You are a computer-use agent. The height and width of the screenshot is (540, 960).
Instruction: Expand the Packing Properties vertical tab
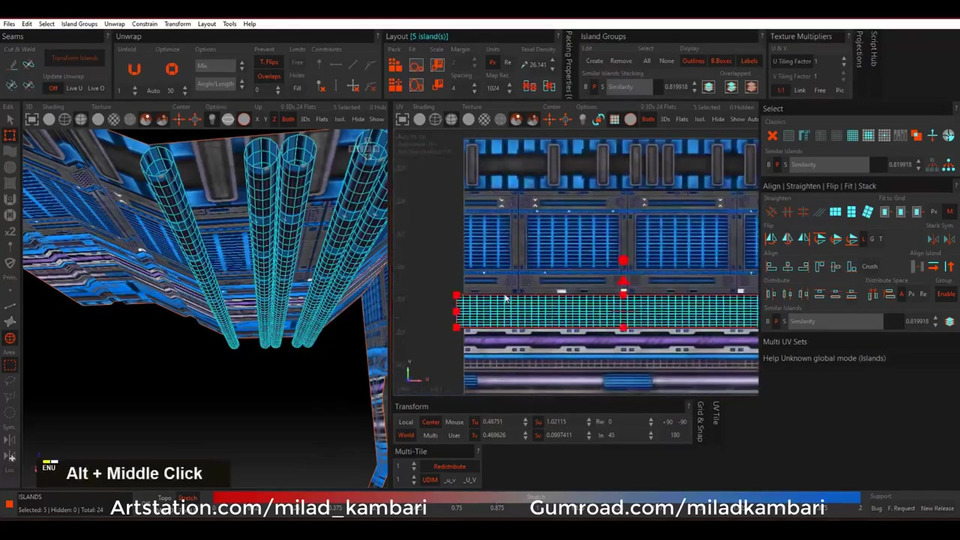[569, 65]
